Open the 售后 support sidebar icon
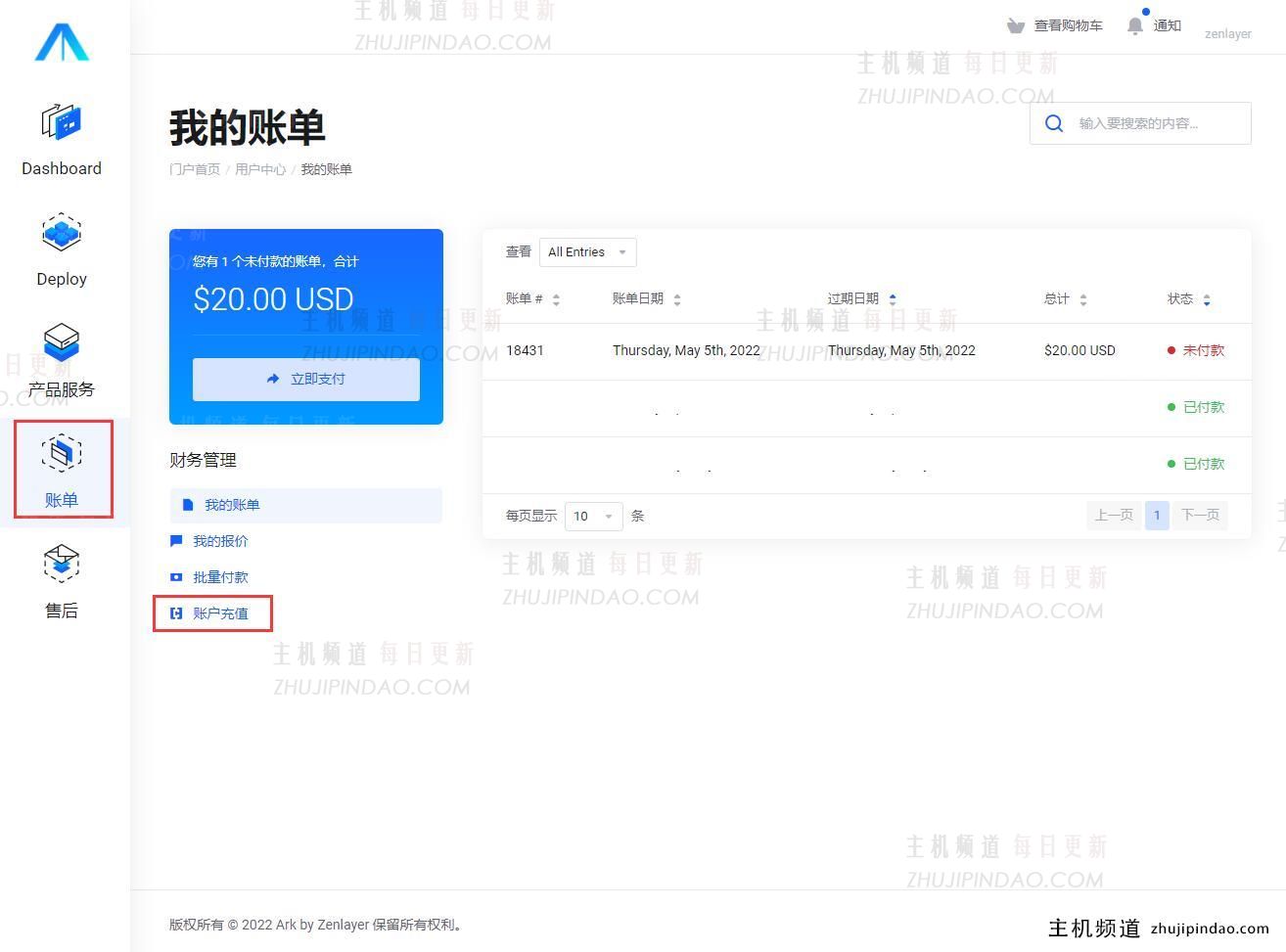Image resolution: width=1286 pixels, height=952 pixels. coord(62,565)
